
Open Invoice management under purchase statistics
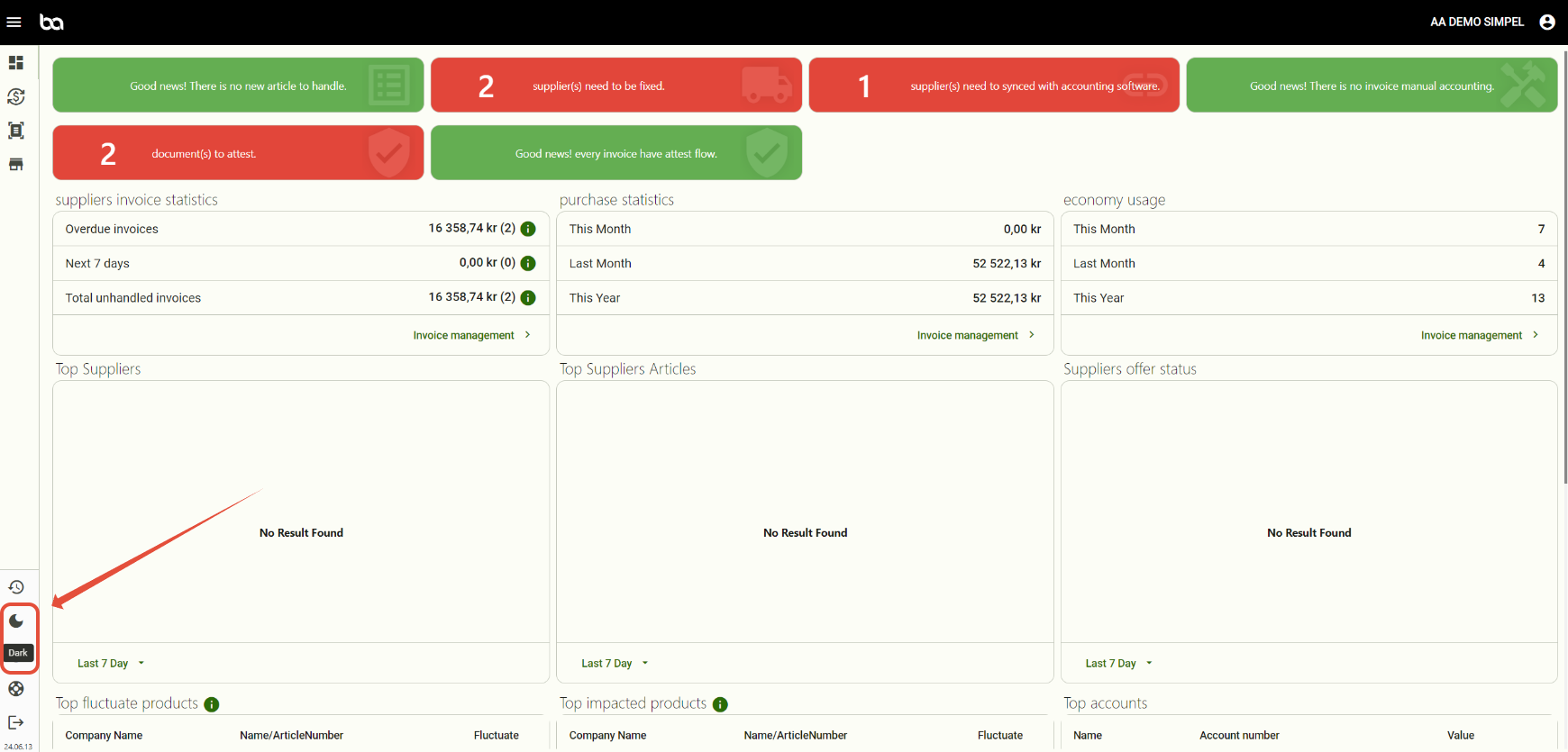[x=975, y=335]
